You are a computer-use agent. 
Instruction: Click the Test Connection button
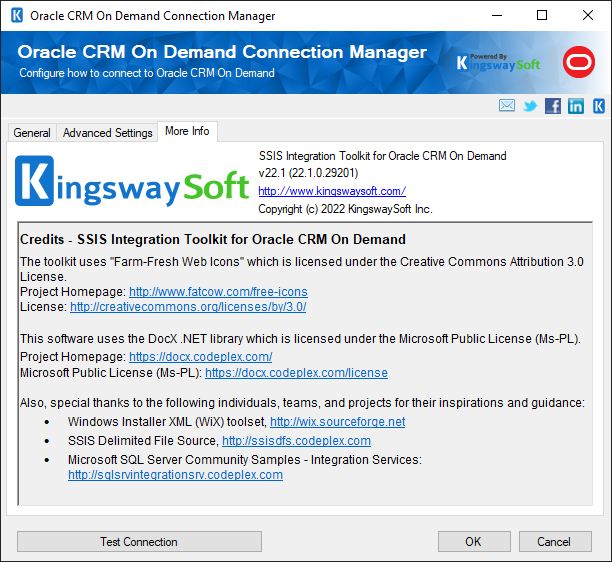pyautogui.click(x=139, y=542)
